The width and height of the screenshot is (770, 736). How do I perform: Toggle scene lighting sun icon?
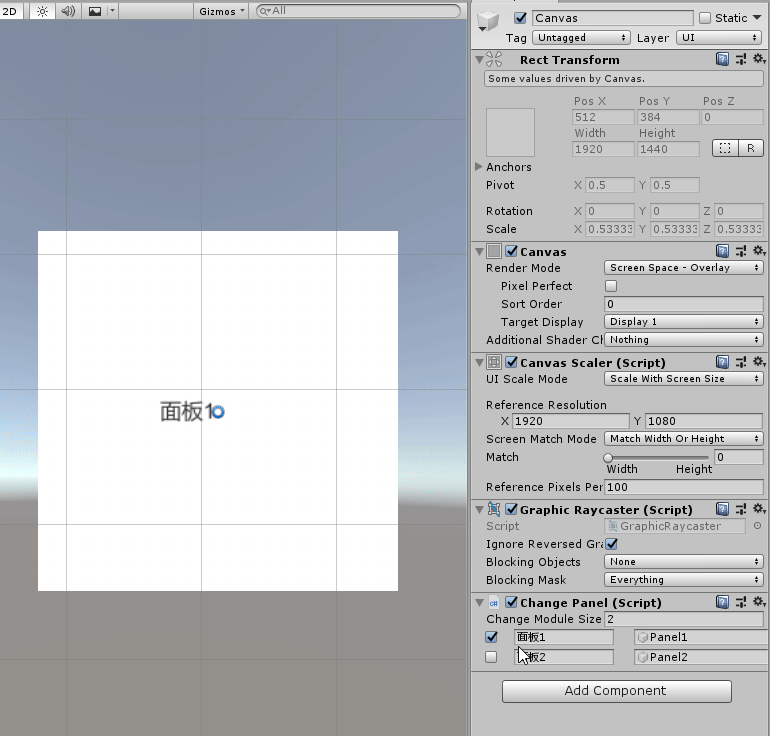(x=42, y=11)
